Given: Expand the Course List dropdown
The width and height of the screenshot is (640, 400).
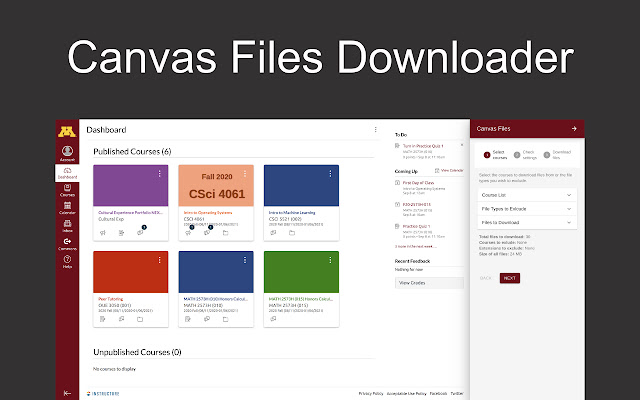Looking at the screenshot, I should point(527,195).
